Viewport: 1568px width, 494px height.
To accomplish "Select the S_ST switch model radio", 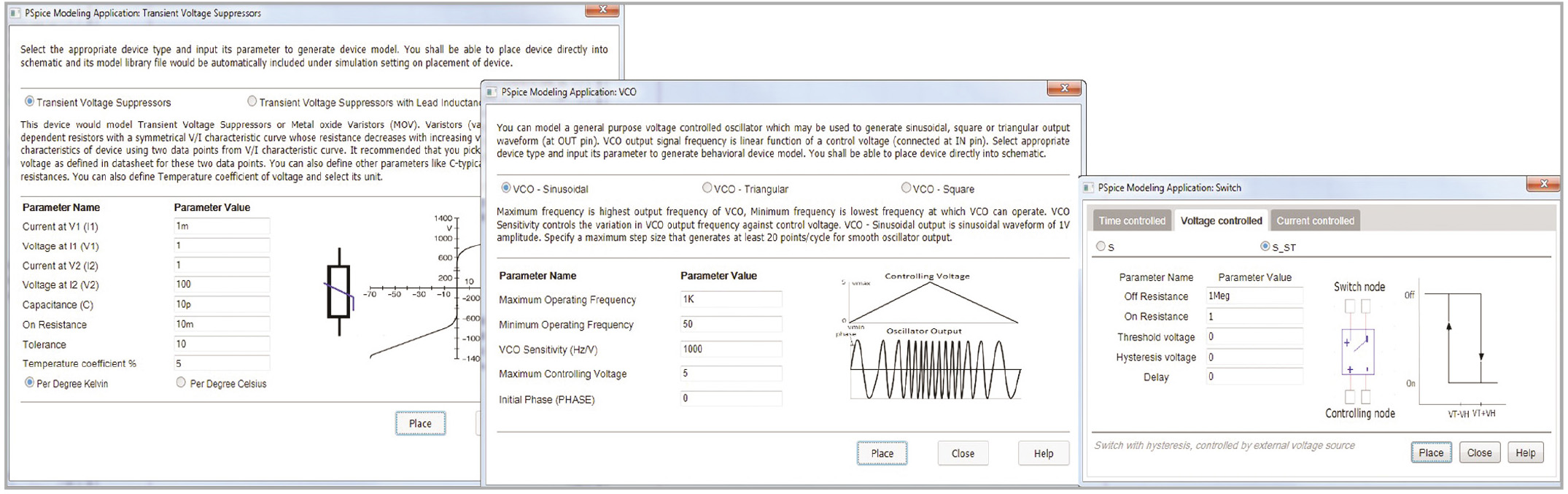I will [x=1265, y=247].
